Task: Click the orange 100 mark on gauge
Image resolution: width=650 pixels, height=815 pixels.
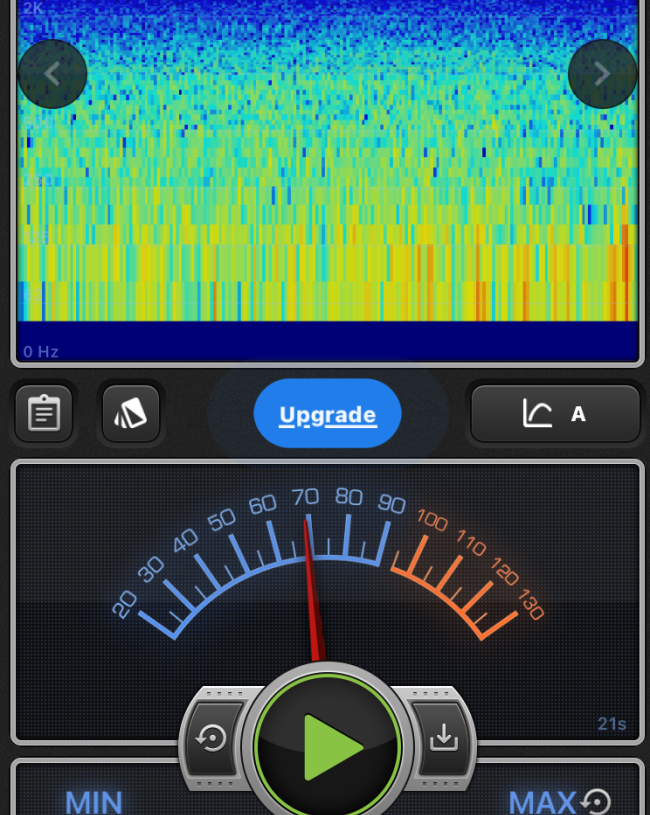Action: tap(432, 520)
